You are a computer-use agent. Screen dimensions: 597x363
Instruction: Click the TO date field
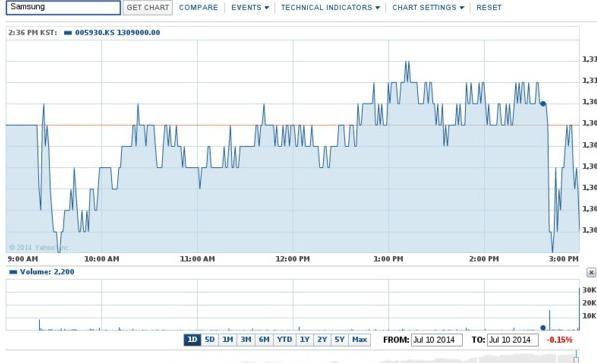(x=513, y=340)
